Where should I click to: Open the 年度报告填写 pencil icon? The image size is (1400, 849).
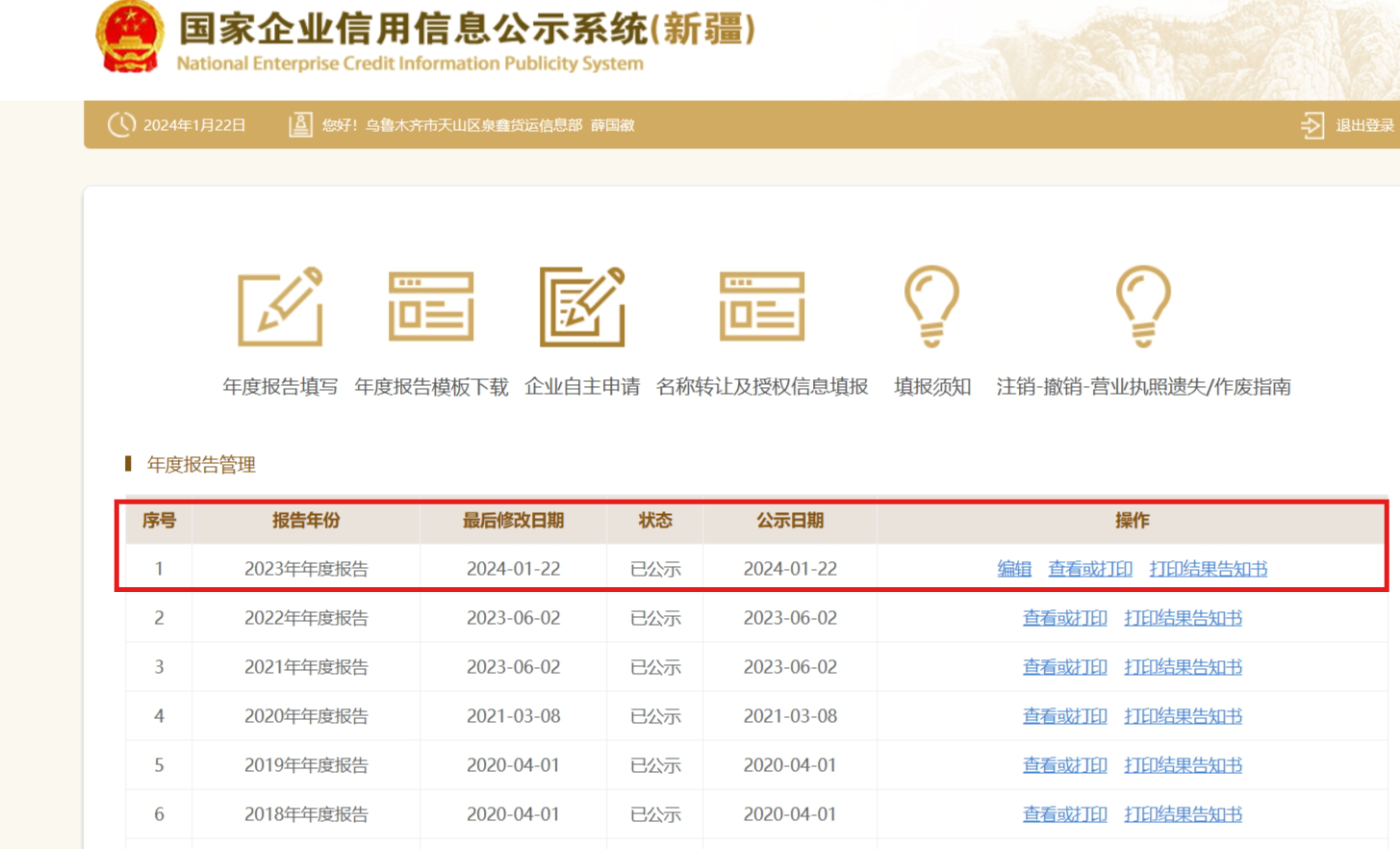(280, 306)
